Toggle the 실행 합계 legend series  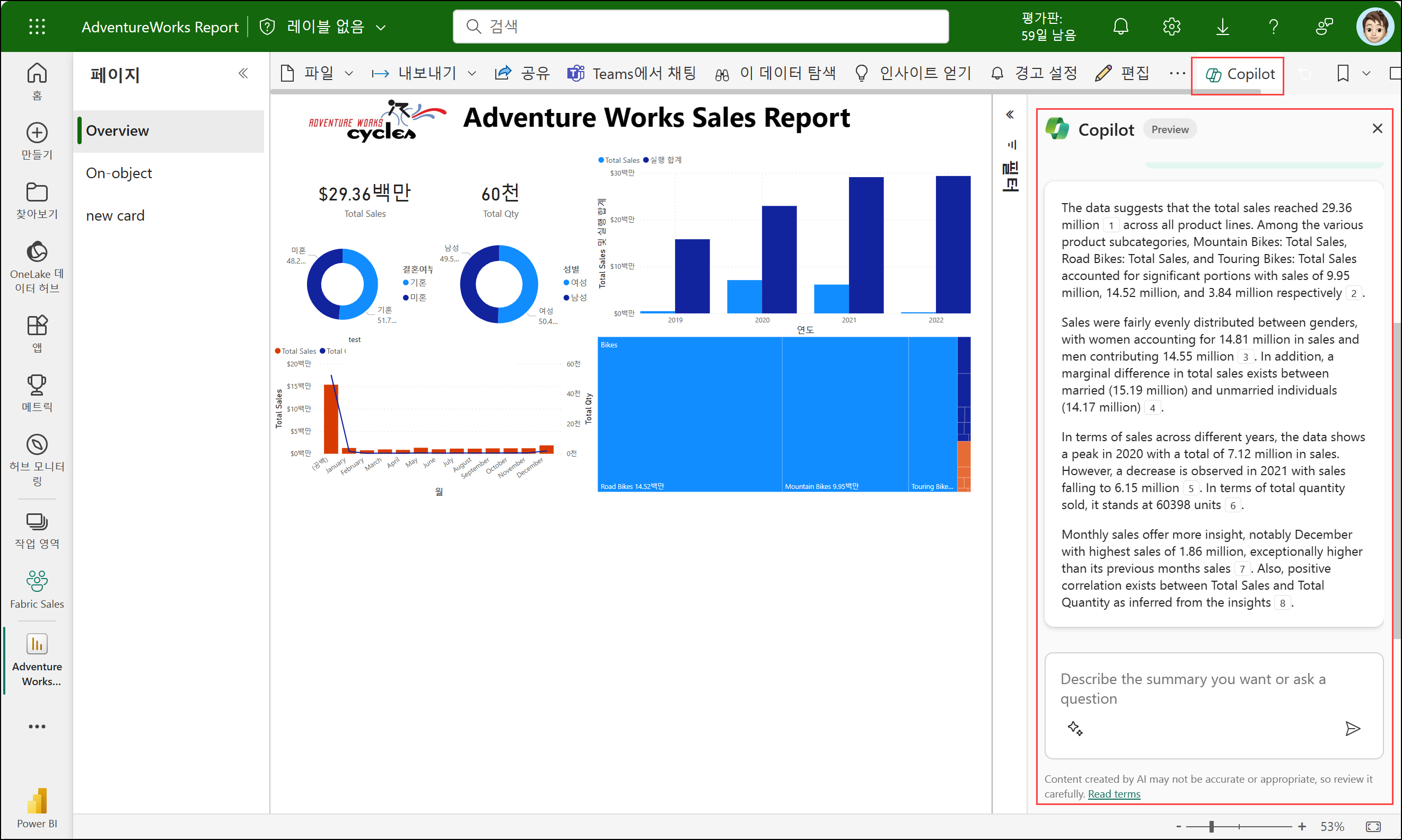tap(664, 160)
